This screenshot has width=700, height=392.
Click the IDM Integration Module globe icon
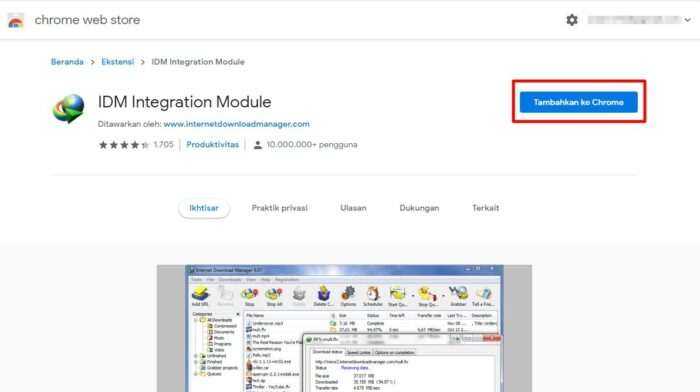68,108
